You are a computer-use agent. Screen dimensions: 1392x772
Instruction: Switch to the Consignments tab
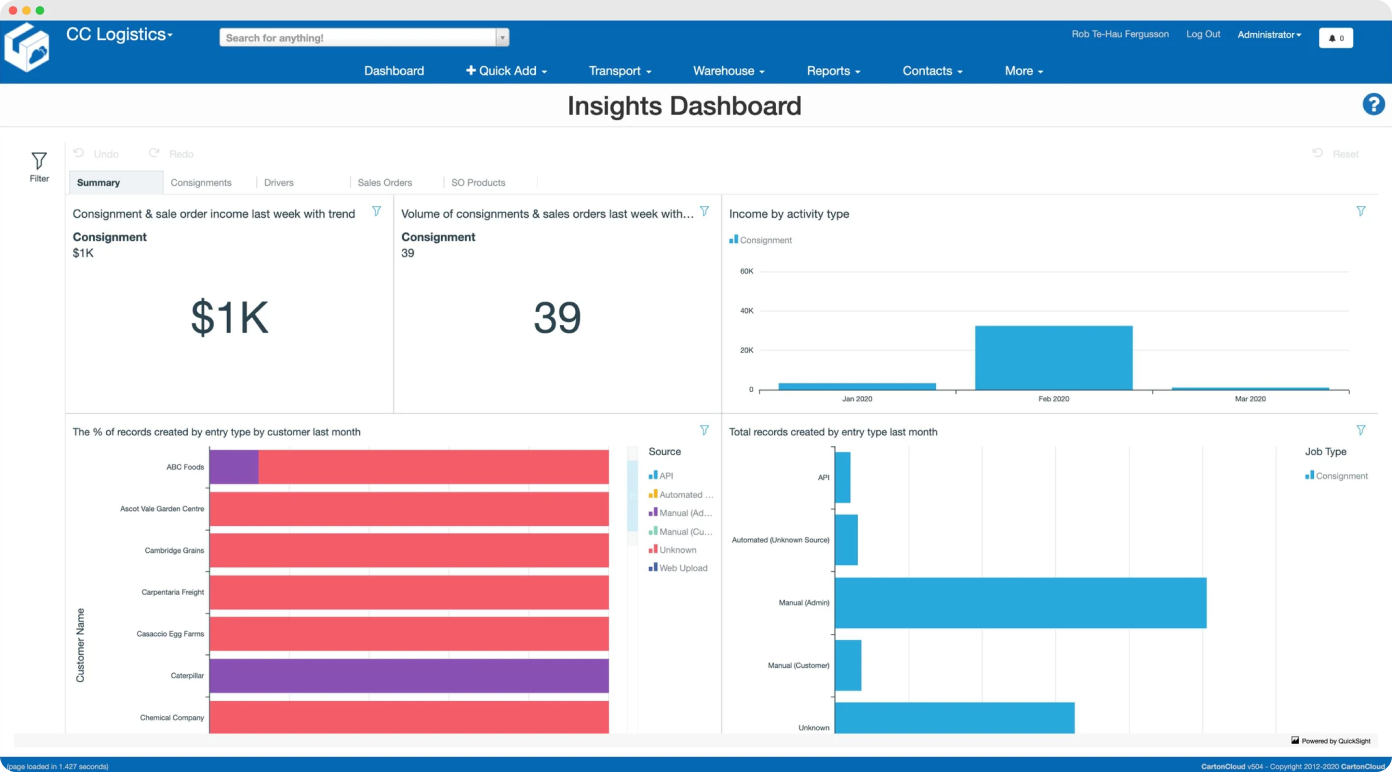coord(203,182)
